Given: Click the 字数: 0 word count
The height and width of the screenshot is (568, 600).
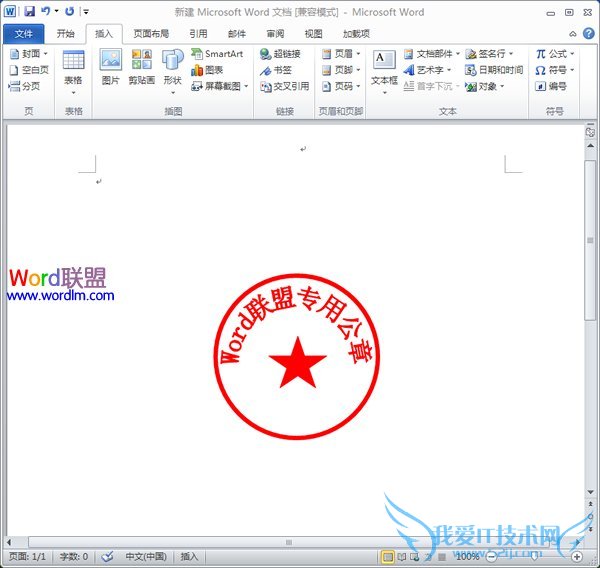Looking at the screenshot, I should [x=74, y=556].
